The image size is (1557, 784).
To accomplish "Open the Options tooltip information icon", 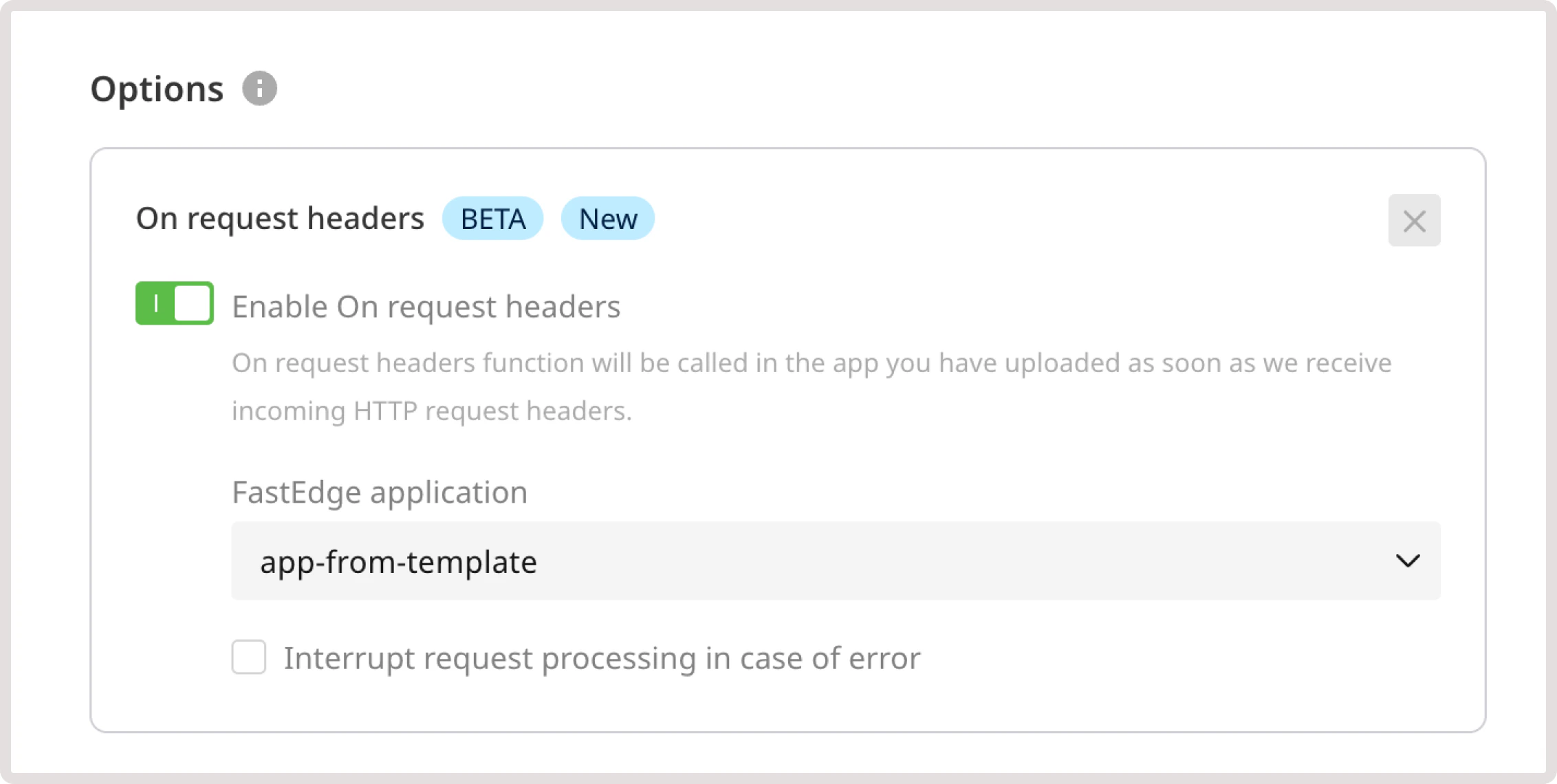I will point(260,88).
